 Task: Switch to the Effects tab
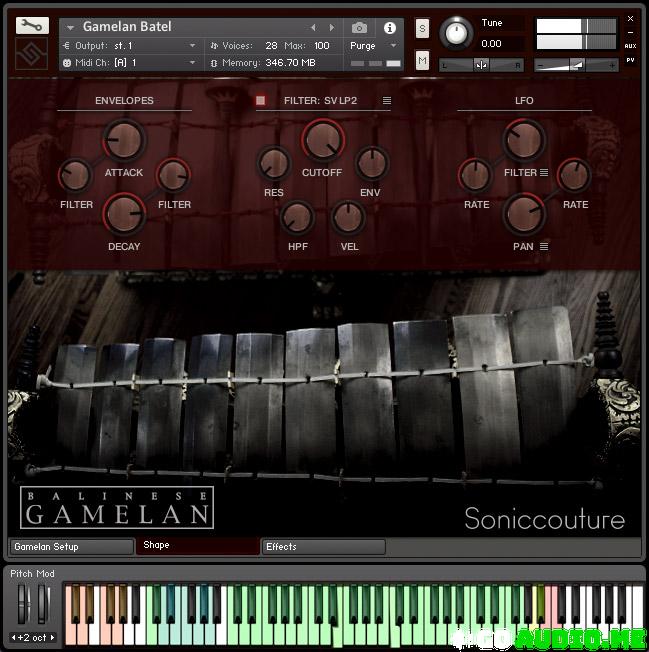tap(323, 547)
